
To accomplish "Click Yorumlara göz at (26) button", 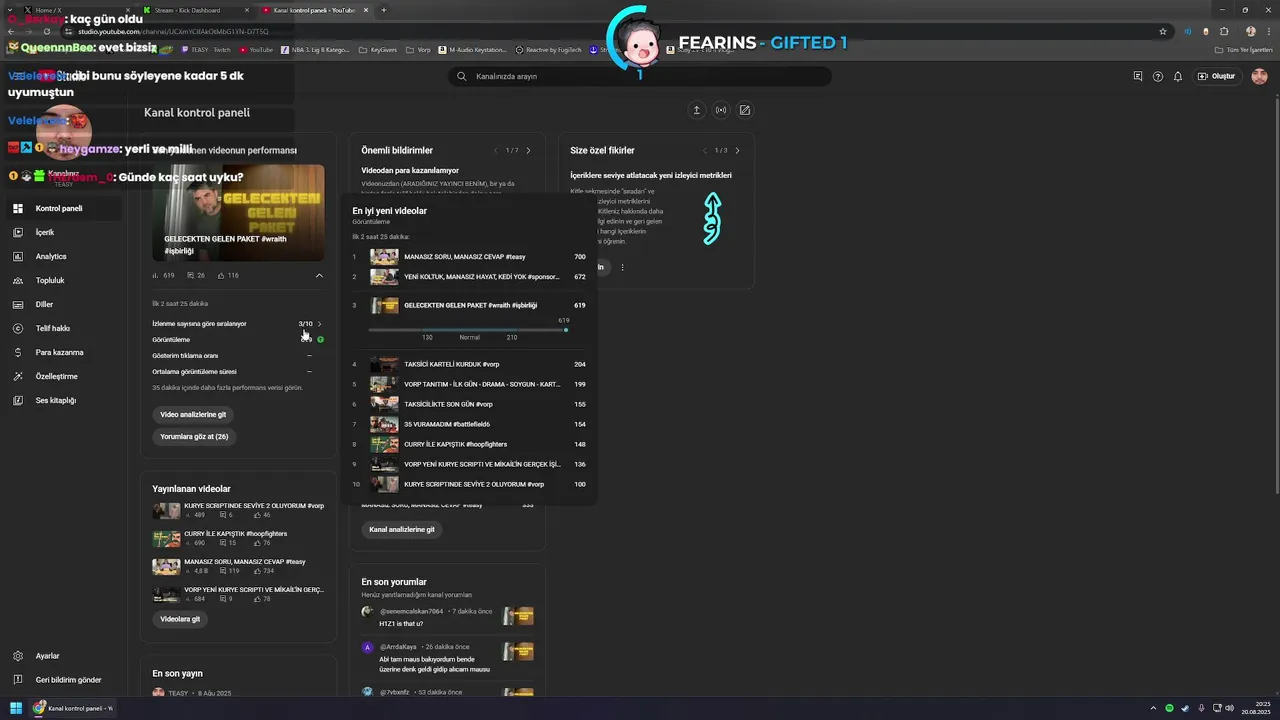I will (194, 436).
